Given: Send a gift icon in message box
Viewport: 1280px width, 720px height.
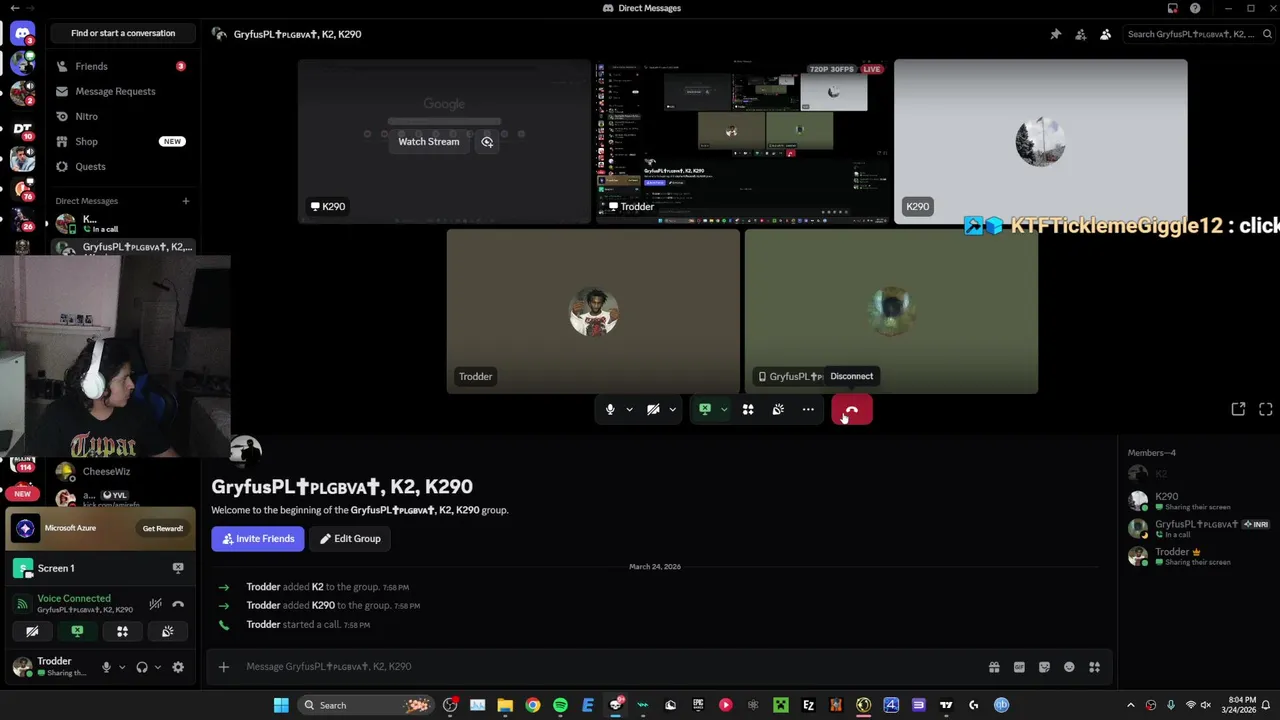Looking at the screenshot, I should [994, 667].
